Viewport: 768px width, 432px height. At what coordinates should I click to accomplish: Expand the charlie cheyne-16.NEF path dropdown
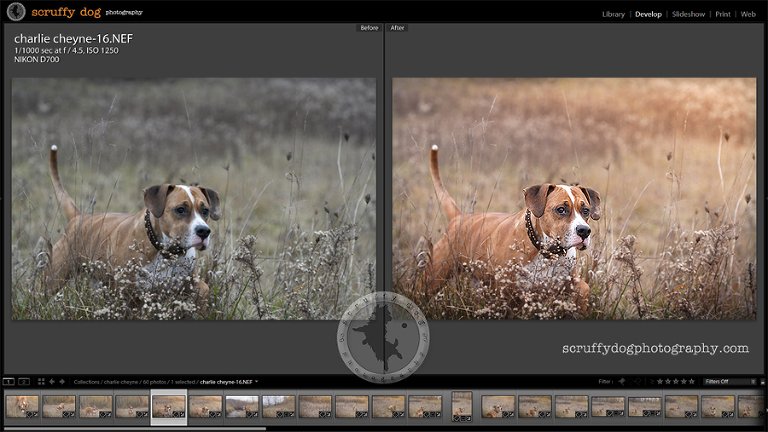click(x=257, y=382)
